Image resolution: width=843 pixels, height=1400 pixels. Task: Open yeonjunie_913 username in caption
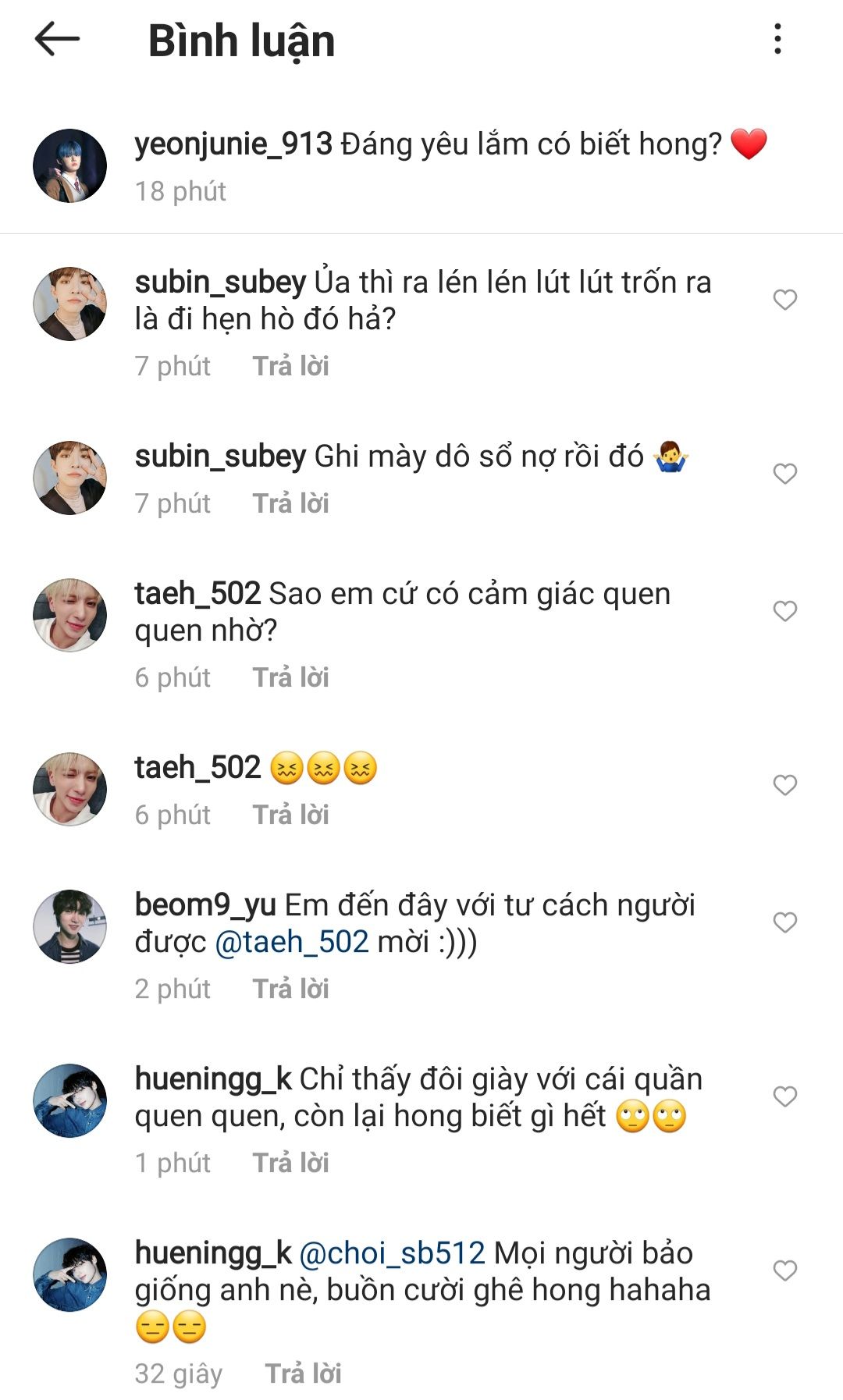tap(233, 144)
